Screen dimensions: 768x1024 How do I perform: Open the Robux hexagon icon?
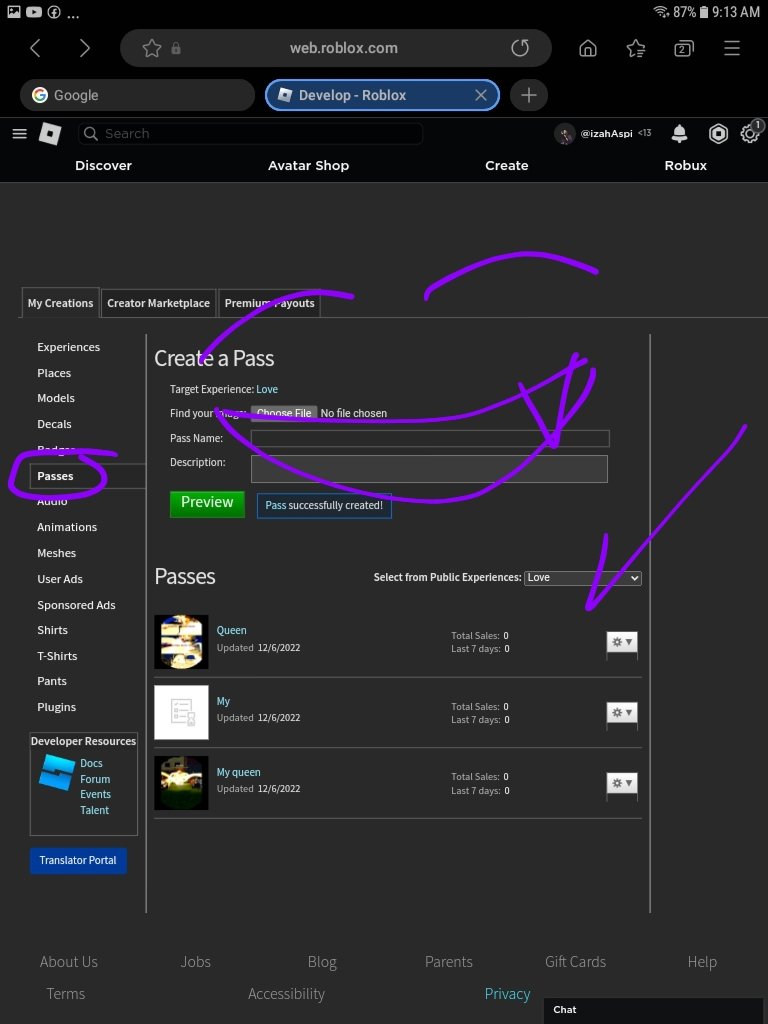pos(718,134)
